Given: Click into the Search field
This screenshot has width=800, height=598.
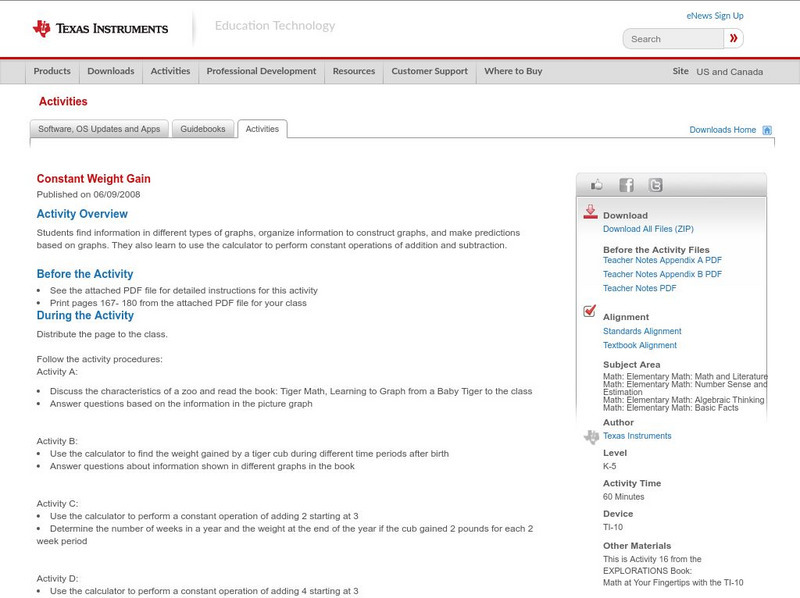Looking at the screenshot, I should pos(673,39).
